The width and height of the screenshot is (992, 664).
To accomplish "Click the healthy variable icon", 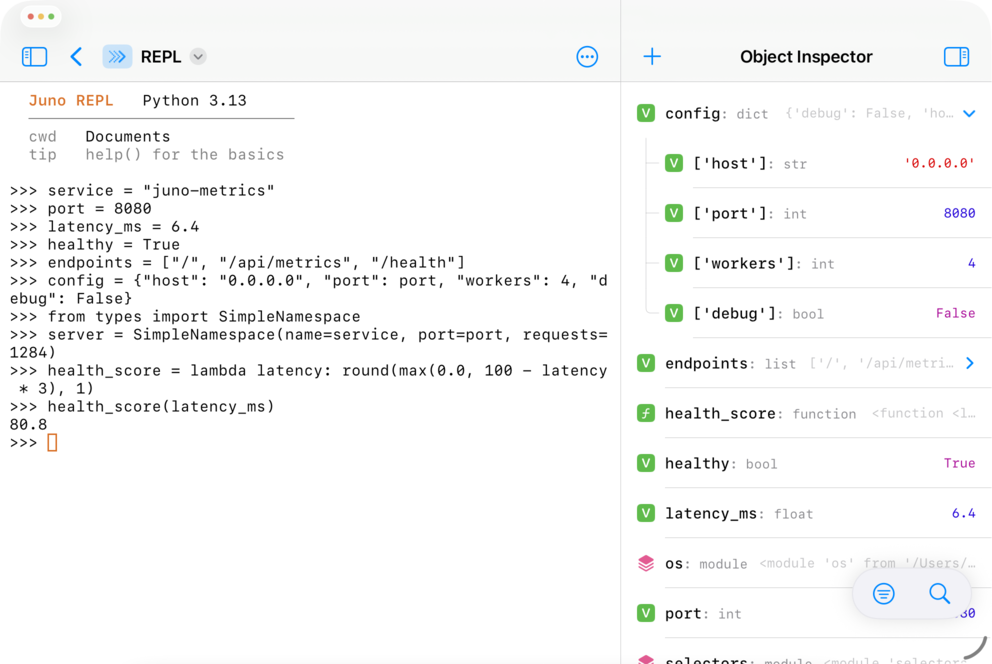I will pyautogui.click(x=645, y=464).
